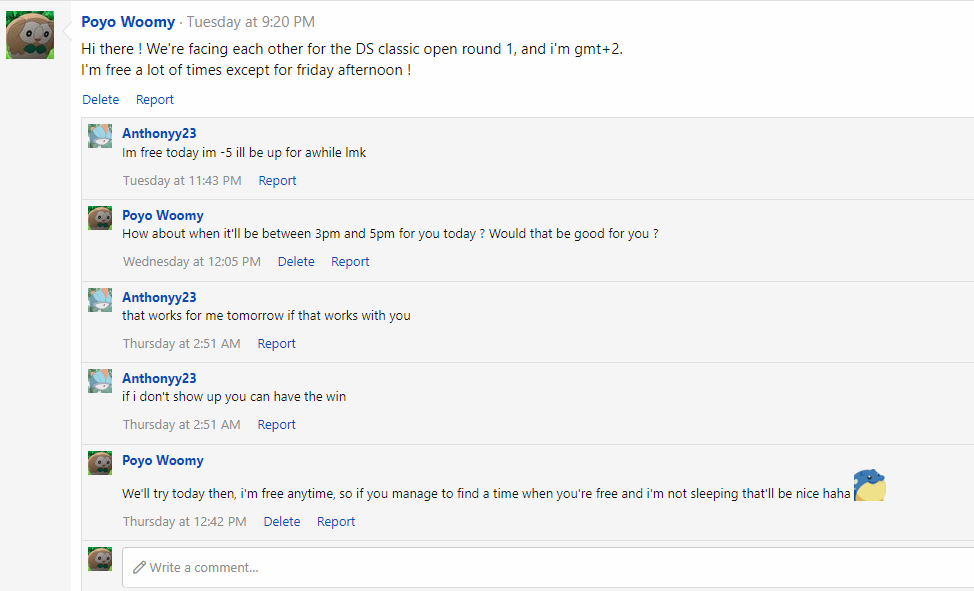Delete the Thursday 12:42 PM comment

(282, 522)
